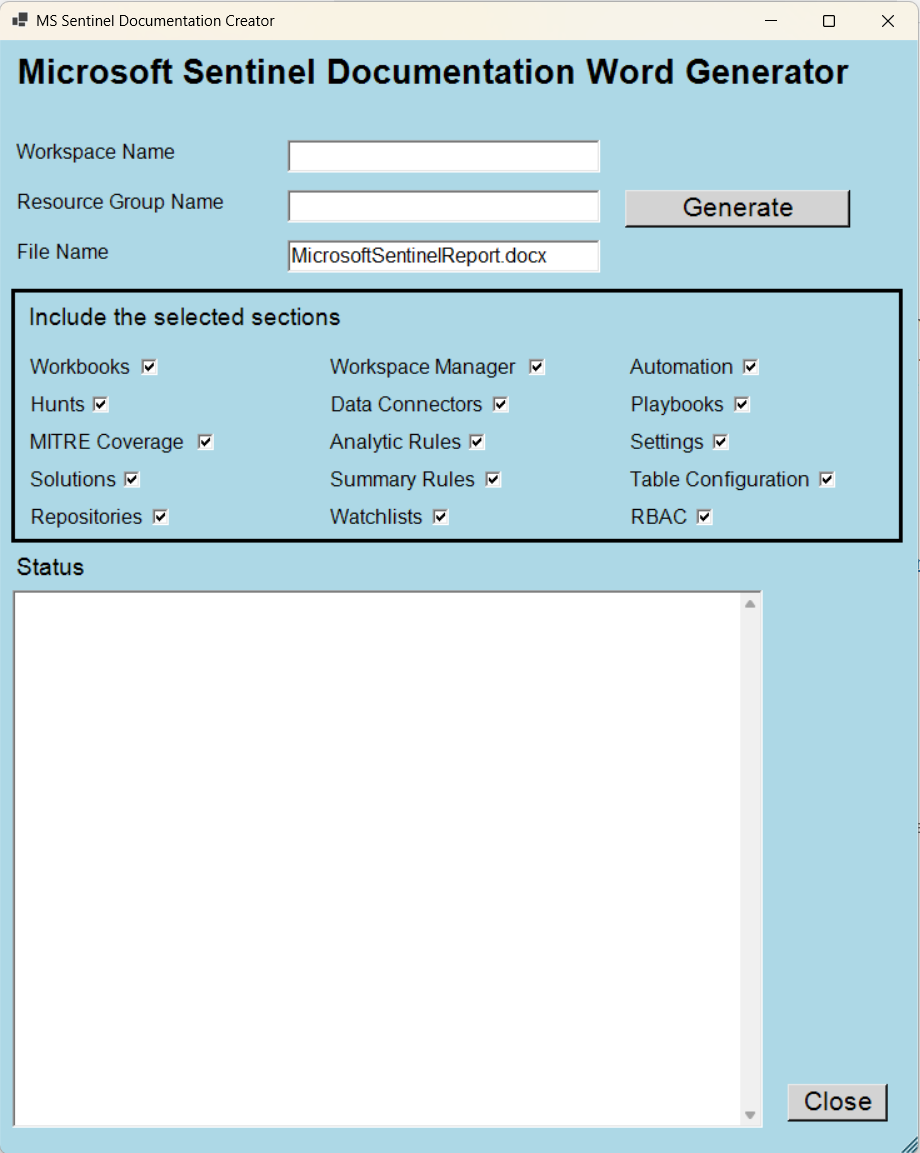Uncheck the Solutions section
The width and height of the screenshot is (920, 1153).
point(131,479)
